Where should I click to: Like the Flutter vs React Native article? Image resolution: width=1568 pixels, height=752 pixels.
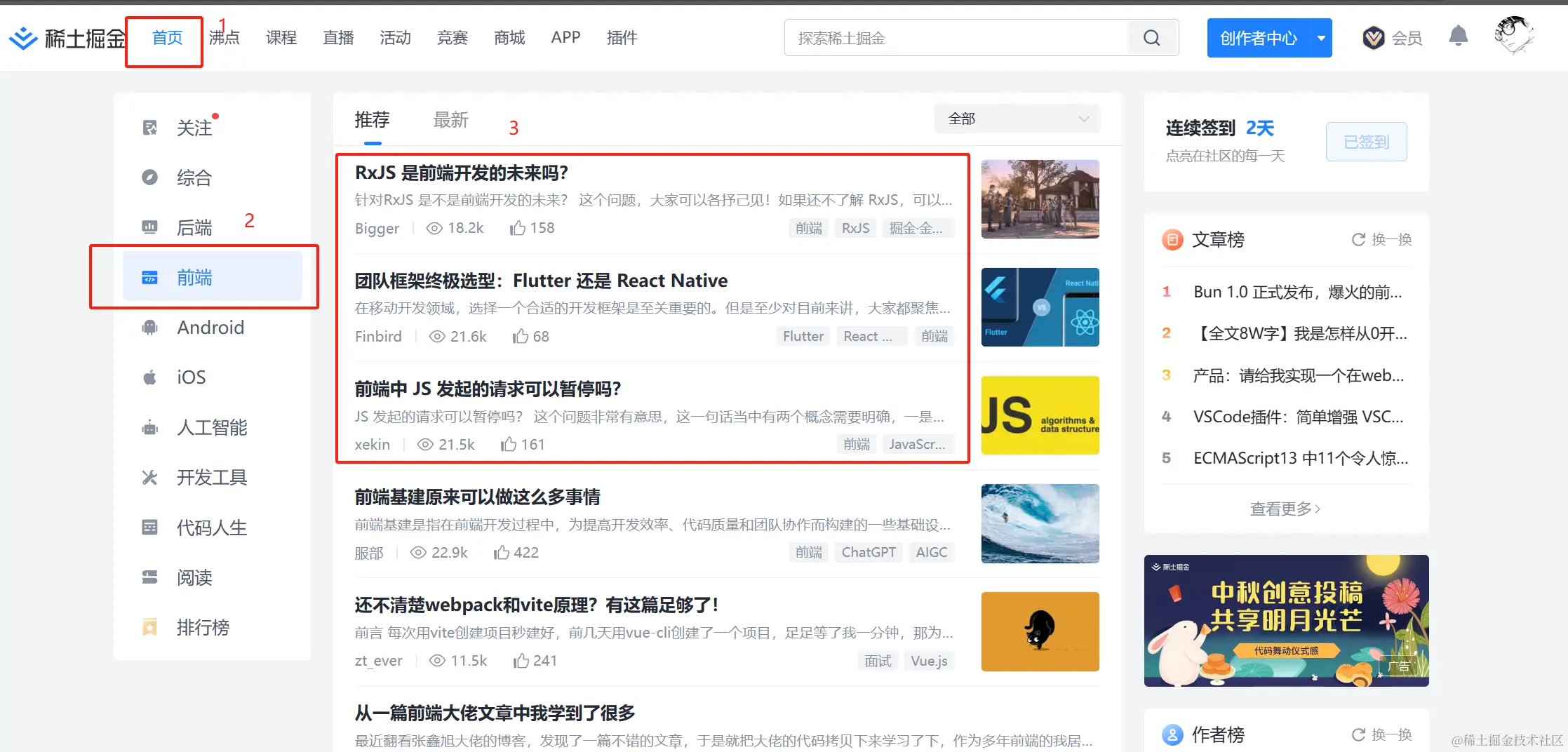[521, 336]
